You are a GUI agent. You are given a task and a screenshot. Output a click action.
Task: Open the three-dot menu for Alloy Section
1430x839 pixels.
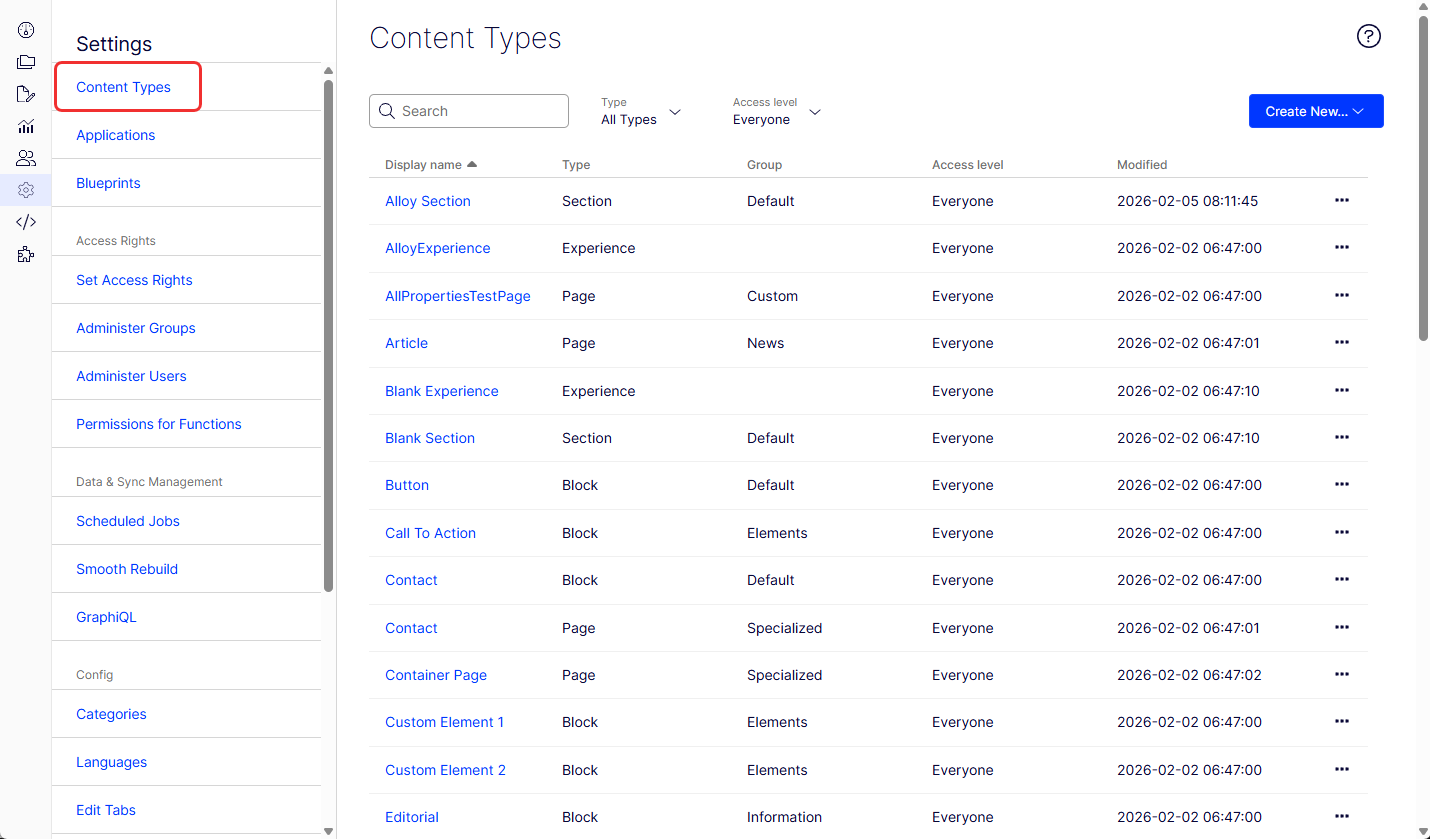[x=1342, y=200]
